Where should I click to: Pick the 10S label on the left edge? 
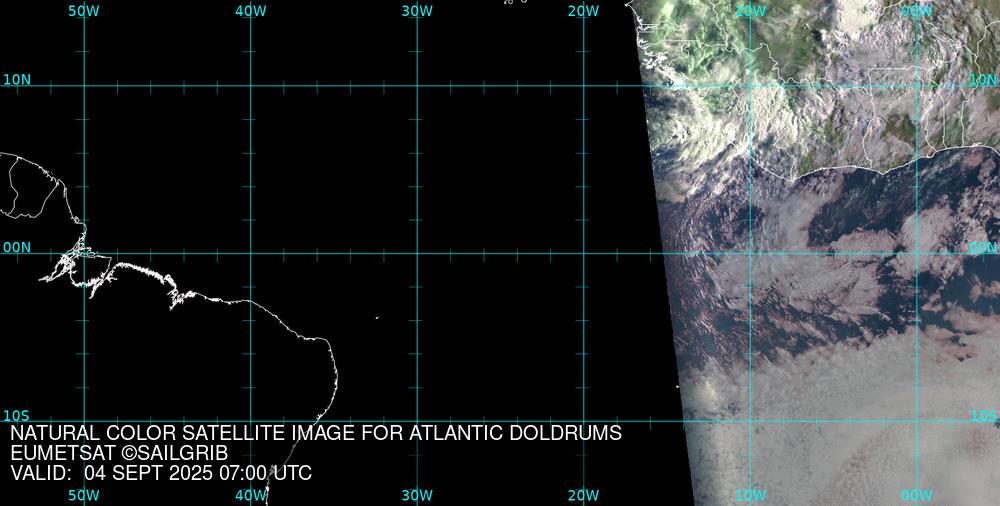17,416
